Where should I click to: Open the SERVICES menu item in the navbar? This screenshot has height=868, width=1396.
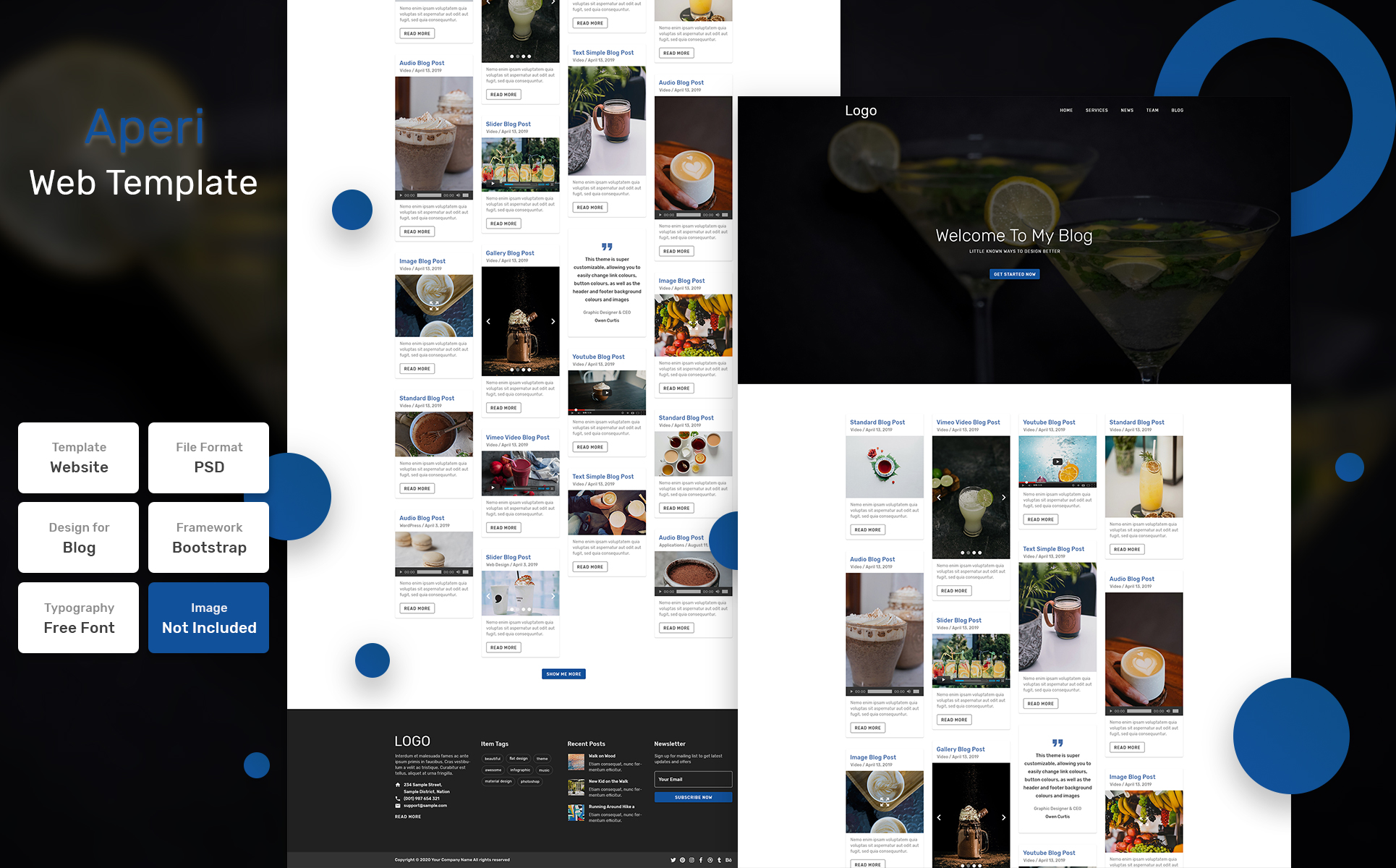[1097, 110]
